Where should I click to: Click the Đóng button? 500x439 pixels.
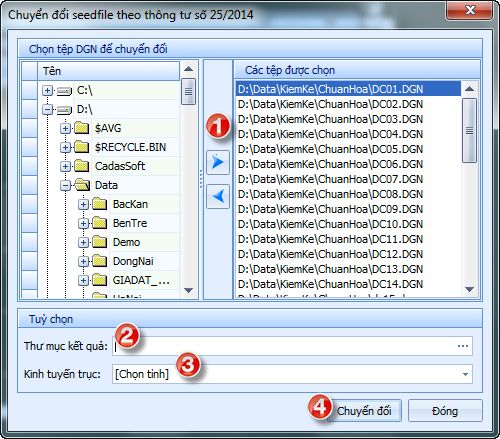coord(445,411)
